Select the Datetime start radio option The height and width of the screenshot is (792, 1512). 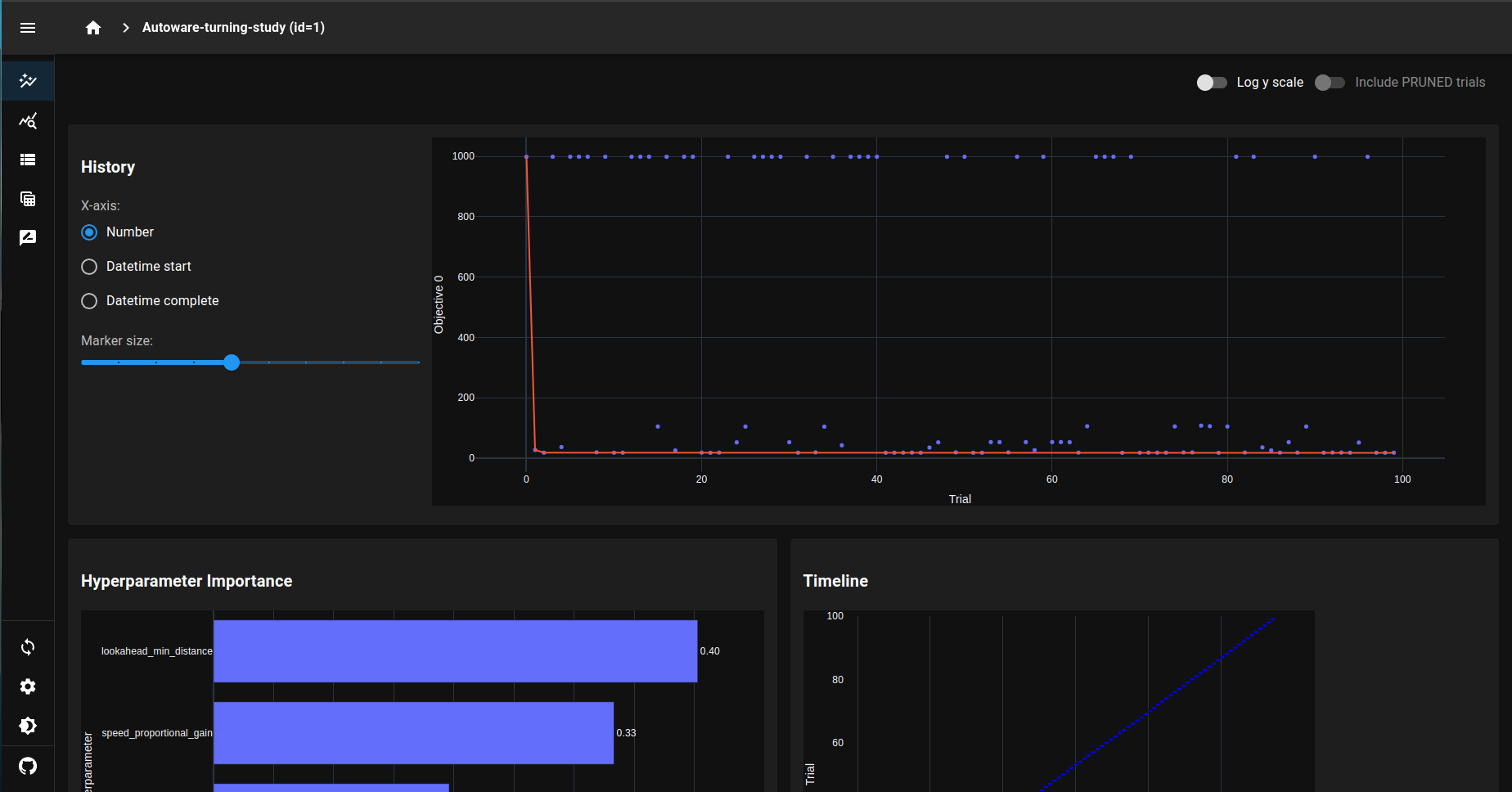pos(89,267)
